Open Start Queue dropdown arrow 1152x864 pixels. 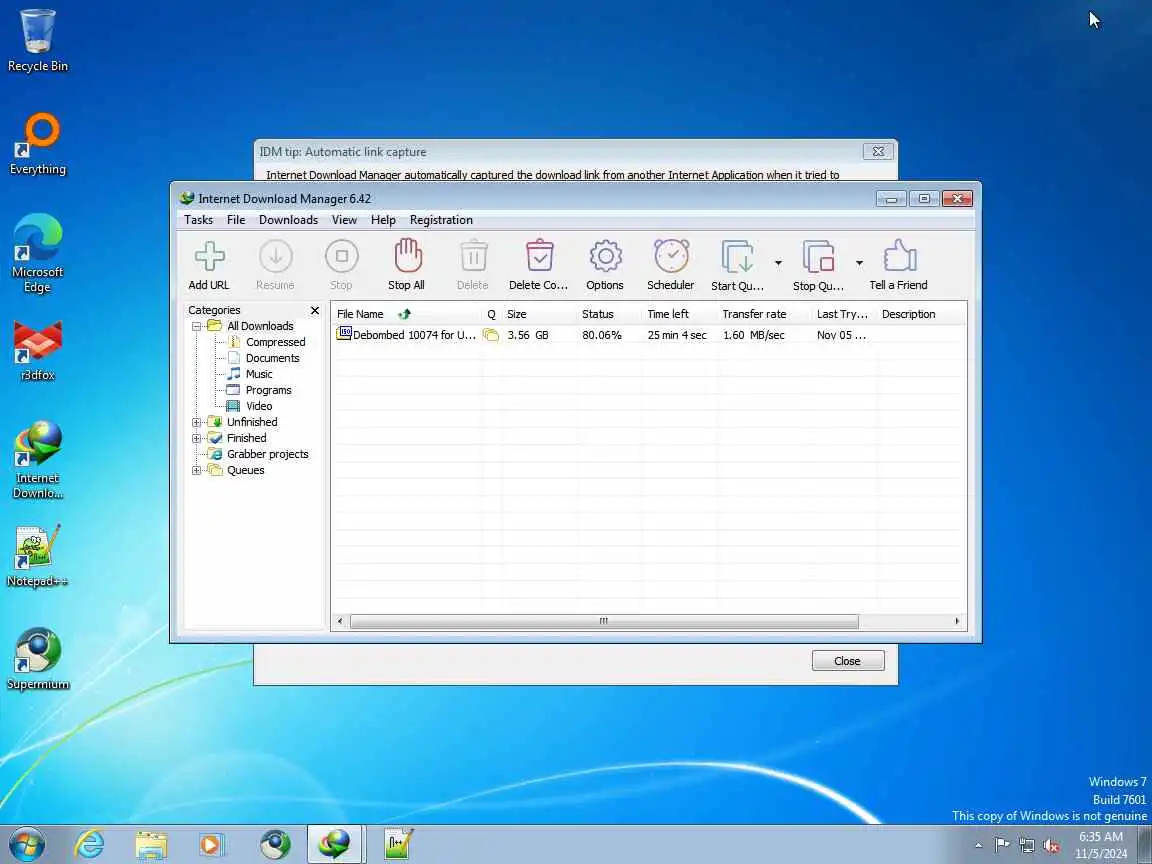(x=778, y=263)
